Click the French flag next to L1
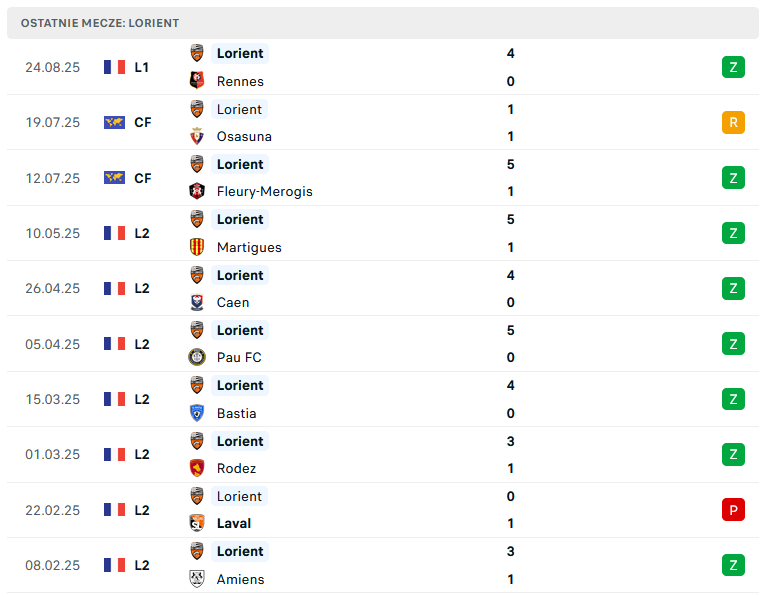This screenshot has height=597, width=771. 114,67
